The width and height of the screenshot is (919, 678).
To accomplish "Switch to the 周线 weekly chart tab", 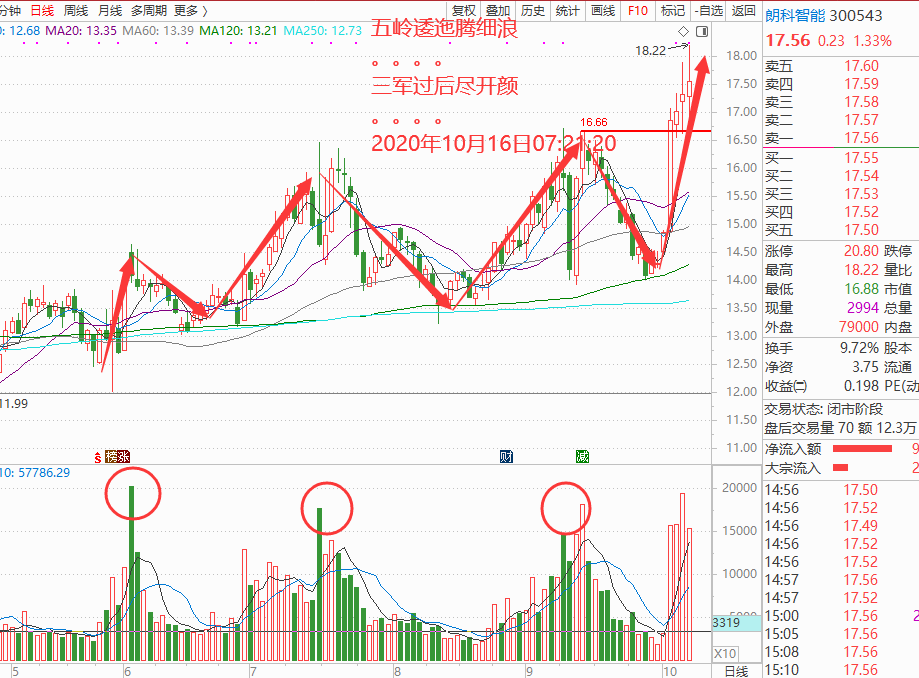I will coord(76,11).
